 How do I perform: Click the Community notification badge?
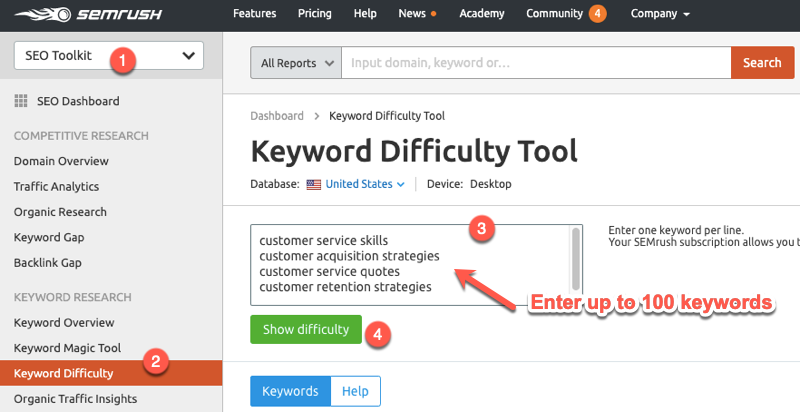click(x=597, y=14)
